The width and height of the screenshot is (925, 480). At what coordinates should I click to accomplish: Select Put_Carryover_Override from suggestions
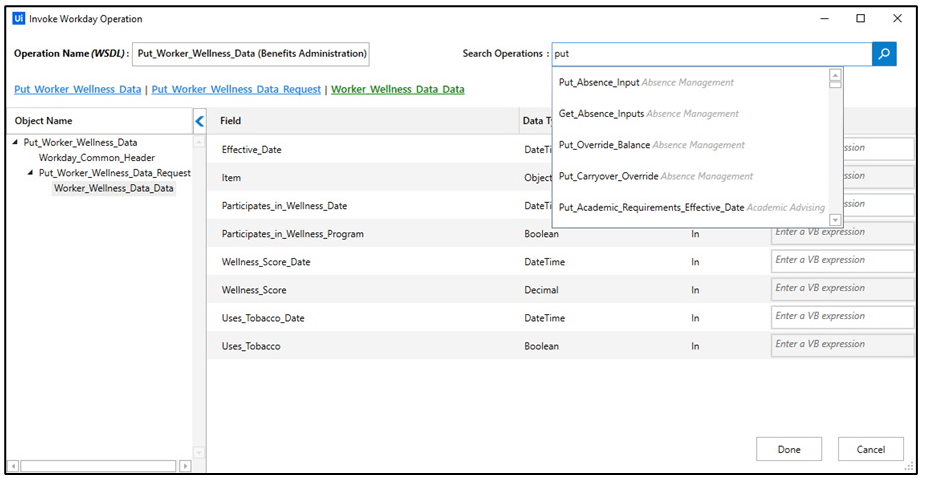point(690,176)
